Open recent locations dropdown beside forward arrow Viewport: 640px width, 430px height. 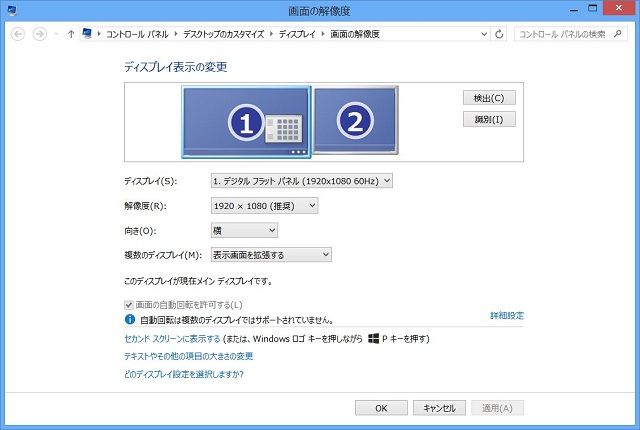click(x=56, y=34)
